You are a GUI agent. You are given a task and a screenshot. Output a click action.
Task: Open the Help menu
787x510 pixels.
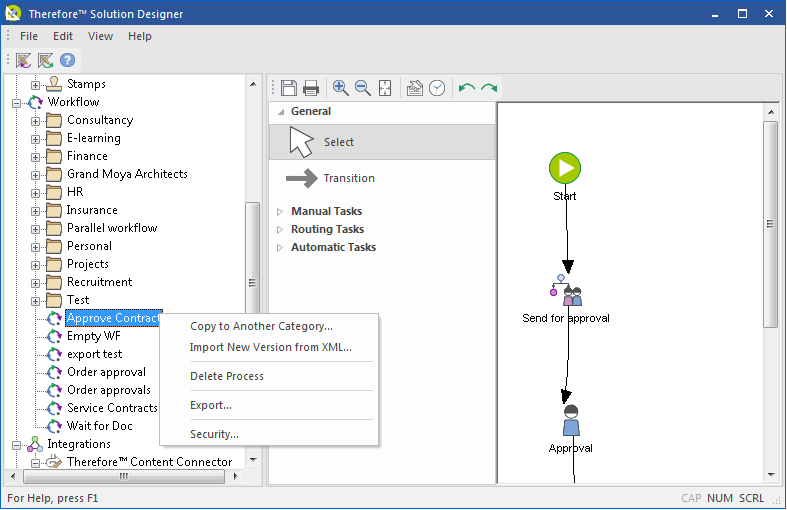click(x=140, y=36)
